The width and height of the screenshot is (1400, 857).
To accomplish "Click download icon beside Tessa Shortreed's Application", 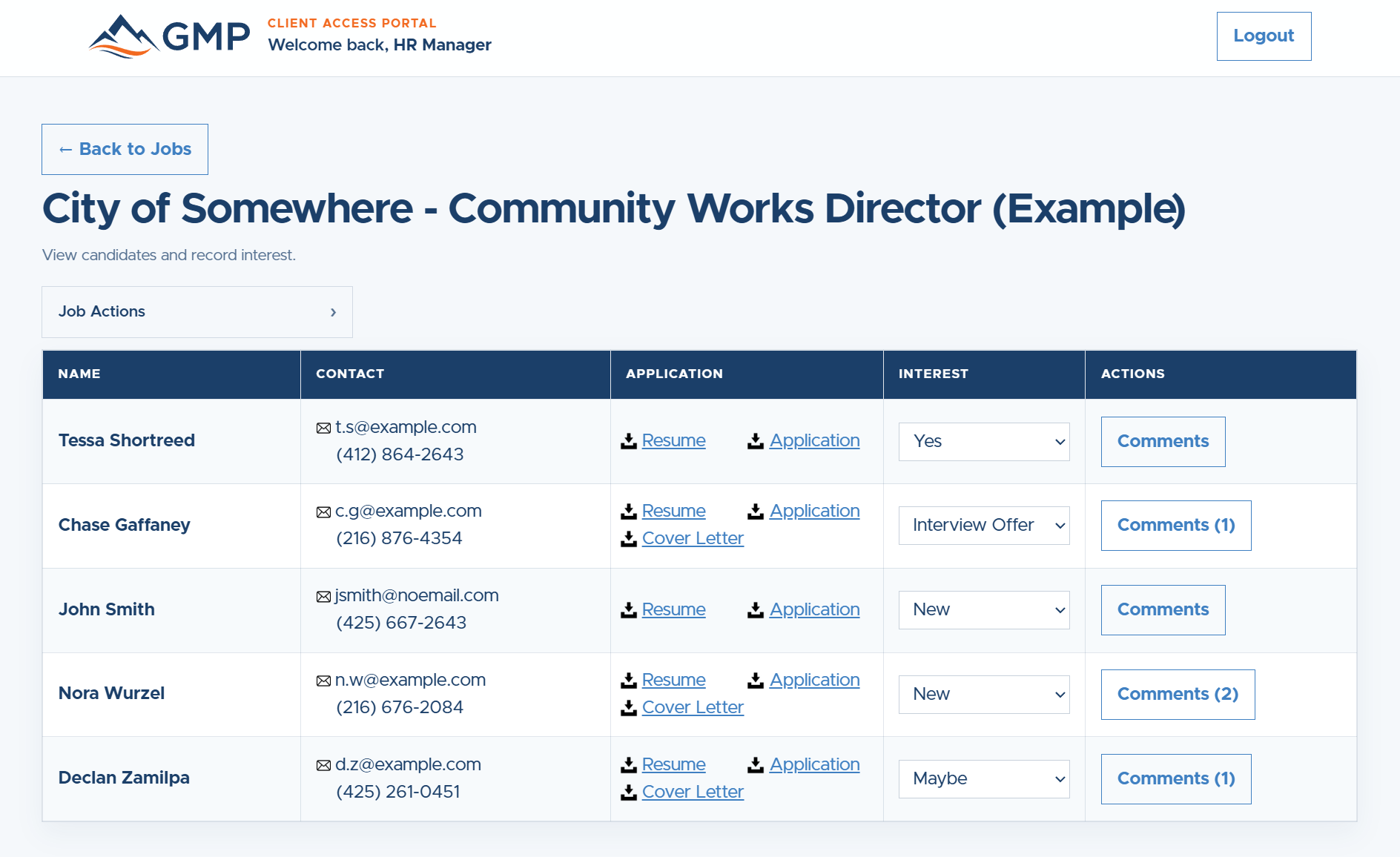I will [x=756, y=441].
